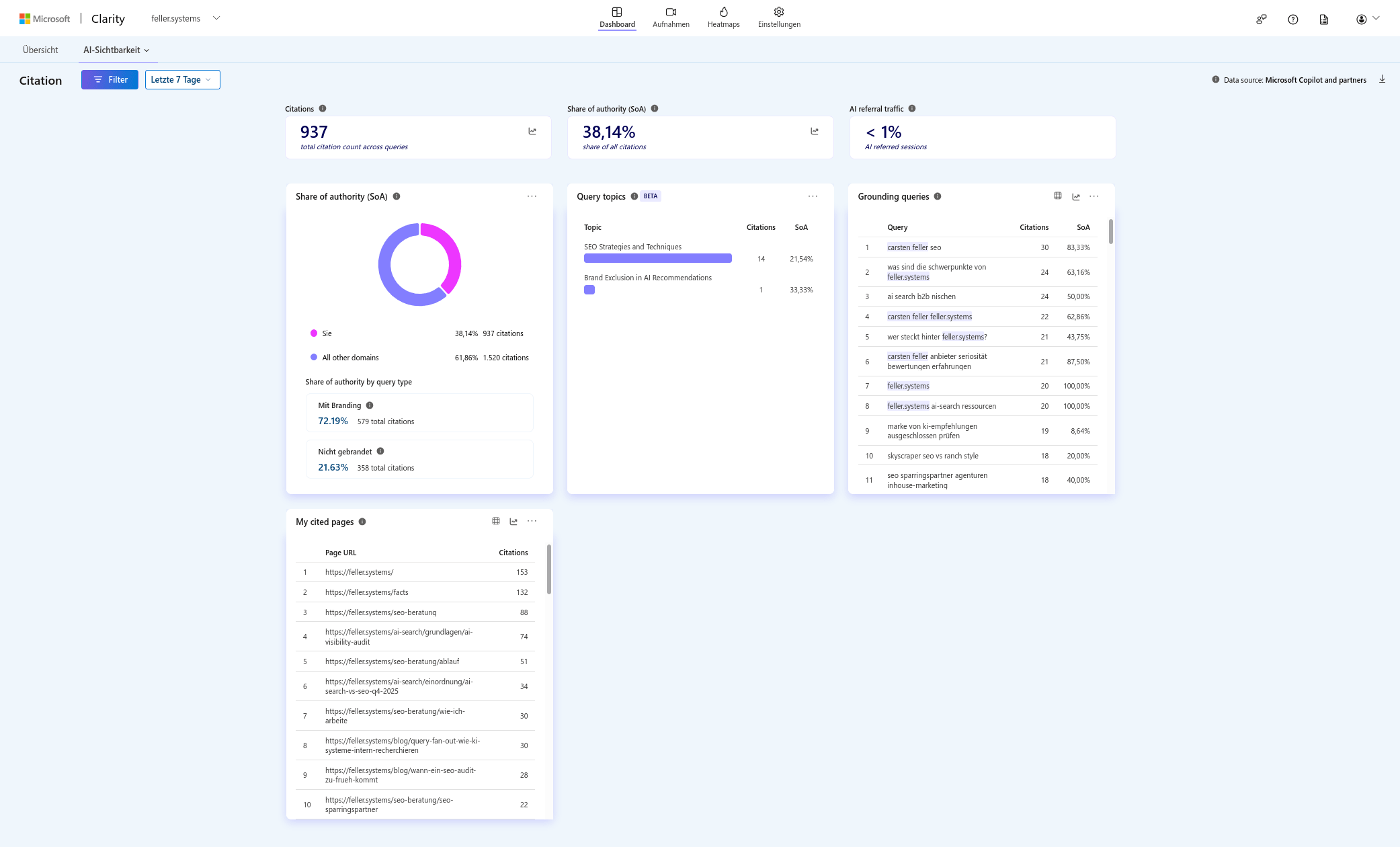This screenshot has height=847, width=1400.
Task: Sort by the Topic column header
Action: coord(592,227)
